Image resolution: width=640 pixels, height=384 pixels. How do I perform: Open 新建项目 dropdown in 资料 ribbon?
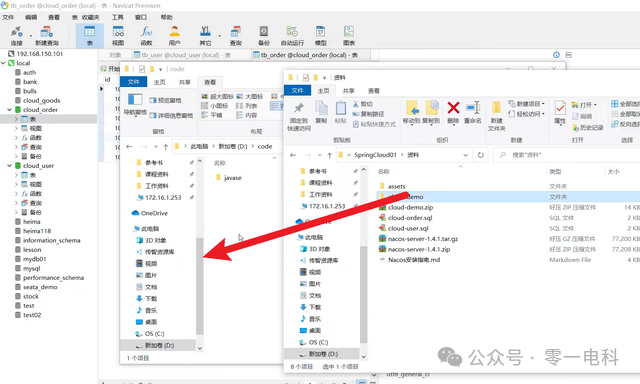point(527,104)
